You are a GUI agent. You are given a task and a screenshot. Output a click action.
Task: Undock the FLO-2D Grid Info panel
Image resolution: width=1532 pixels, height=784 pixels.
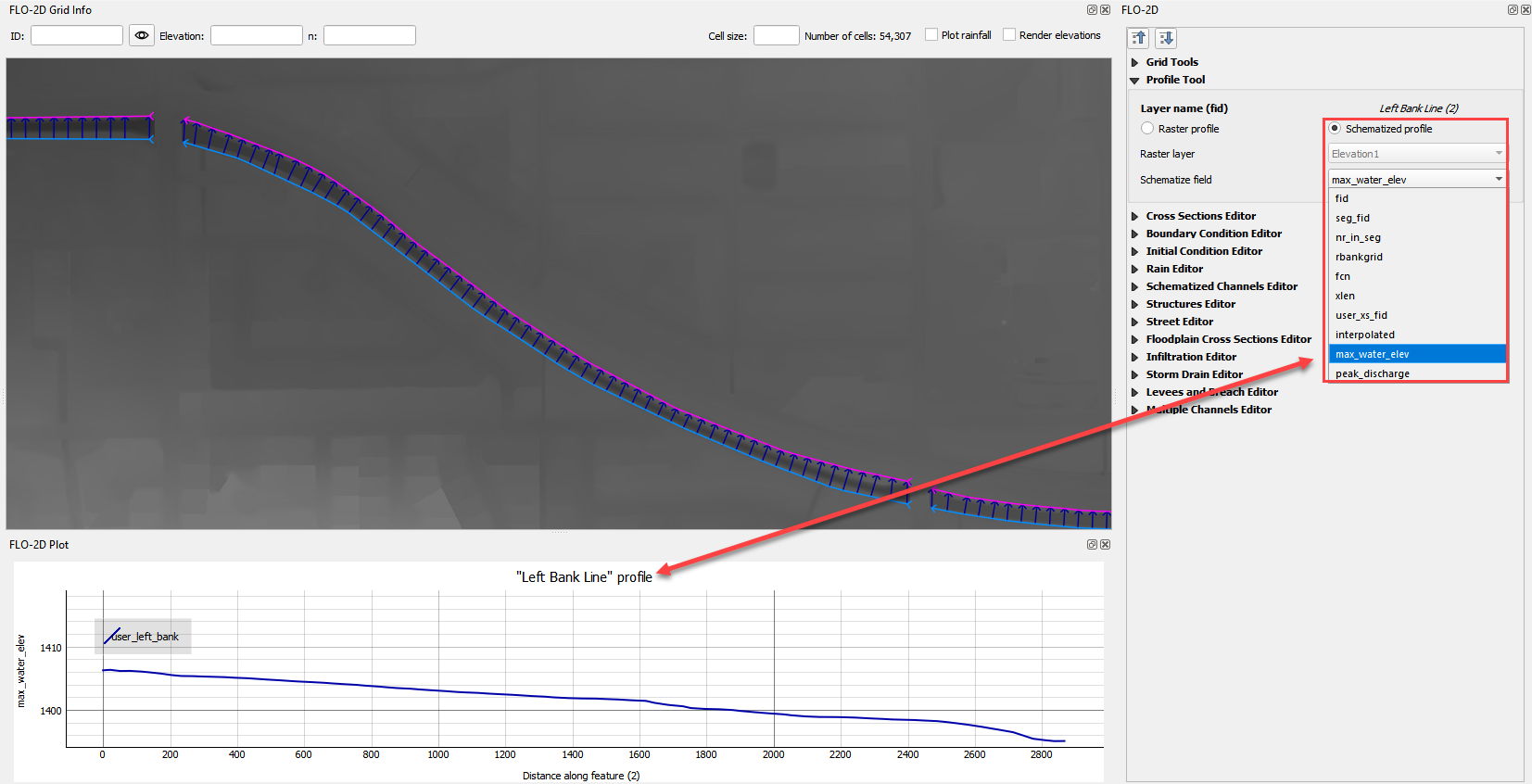(x=1092, y=10)
